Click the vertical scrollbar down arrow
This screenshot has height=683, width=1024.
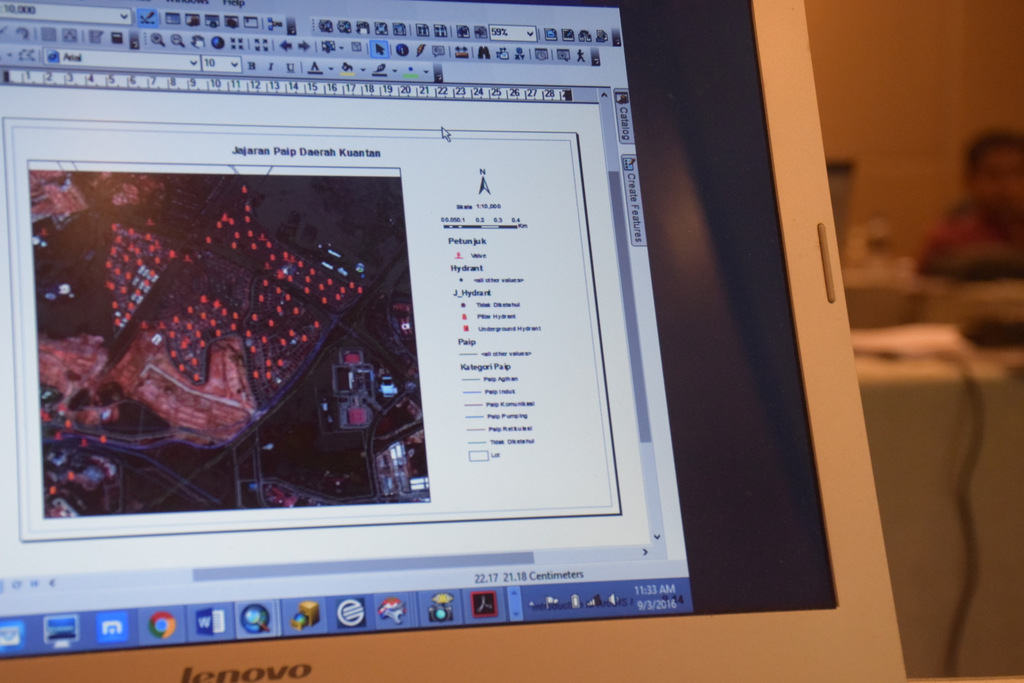(657, 537)
